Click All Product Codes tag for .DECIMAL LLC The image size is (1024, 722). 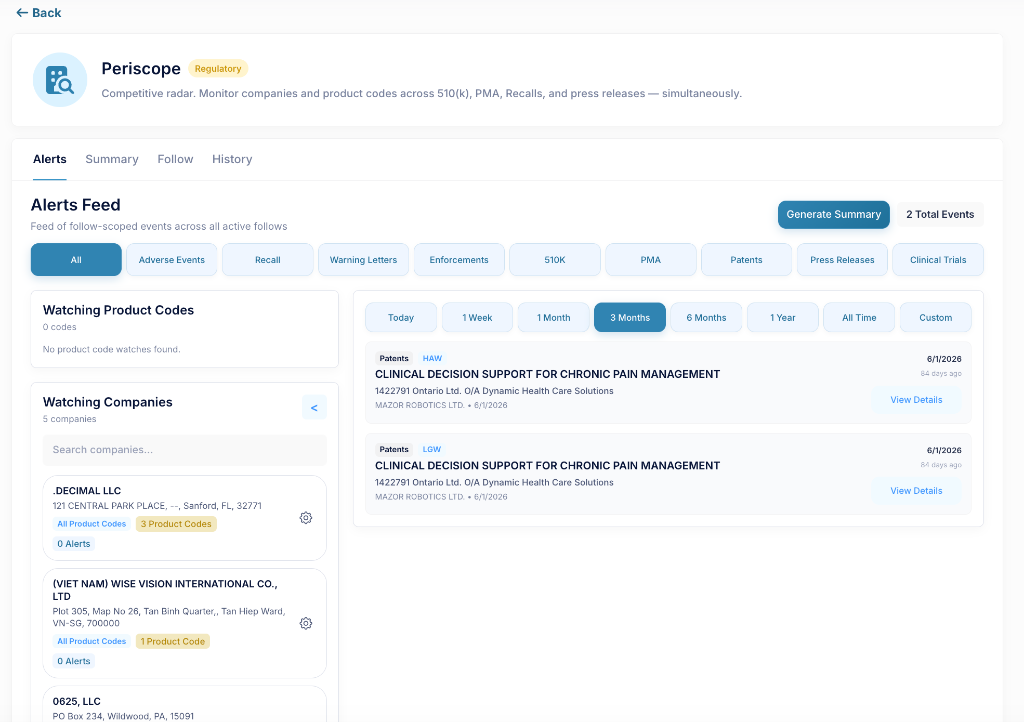91,524
